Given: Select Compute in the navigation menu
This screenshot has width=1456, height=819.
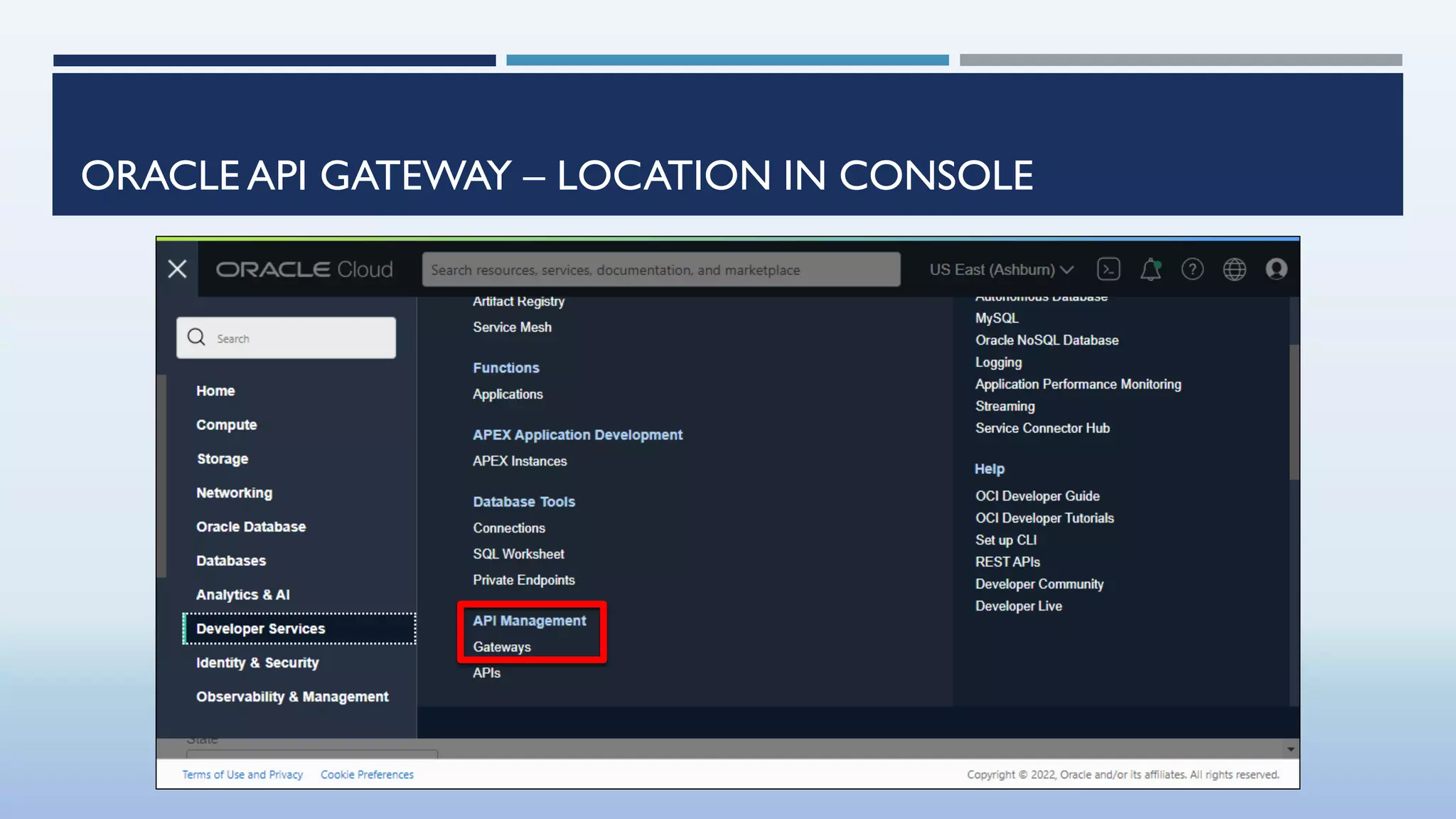Looking at the screenshot, I should (226, 425).
